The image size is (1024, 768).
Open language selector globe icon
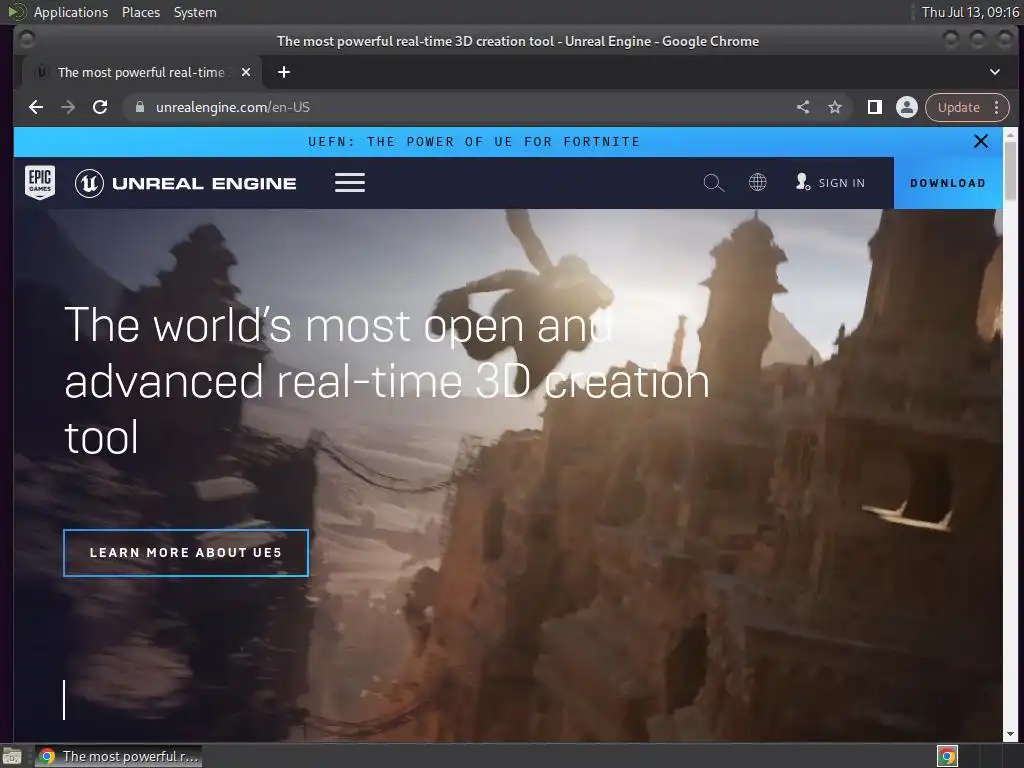pos(758,182)
